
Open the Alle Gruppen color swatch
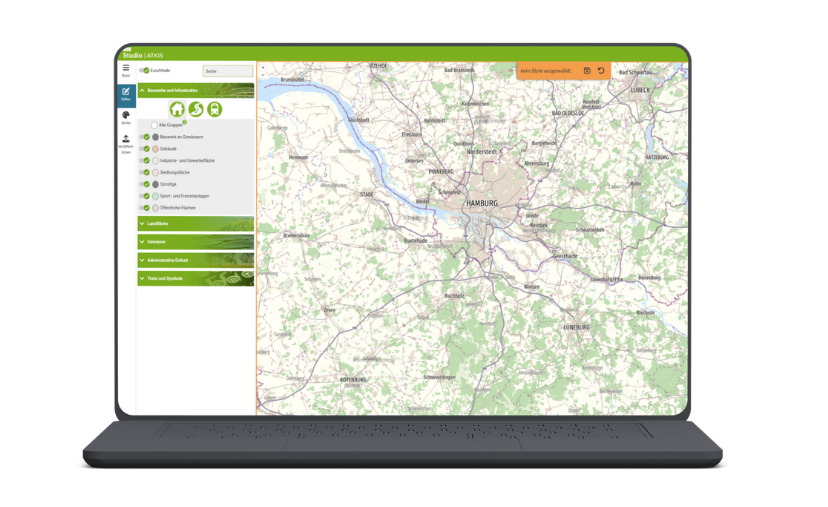click(x=154, y=125)
